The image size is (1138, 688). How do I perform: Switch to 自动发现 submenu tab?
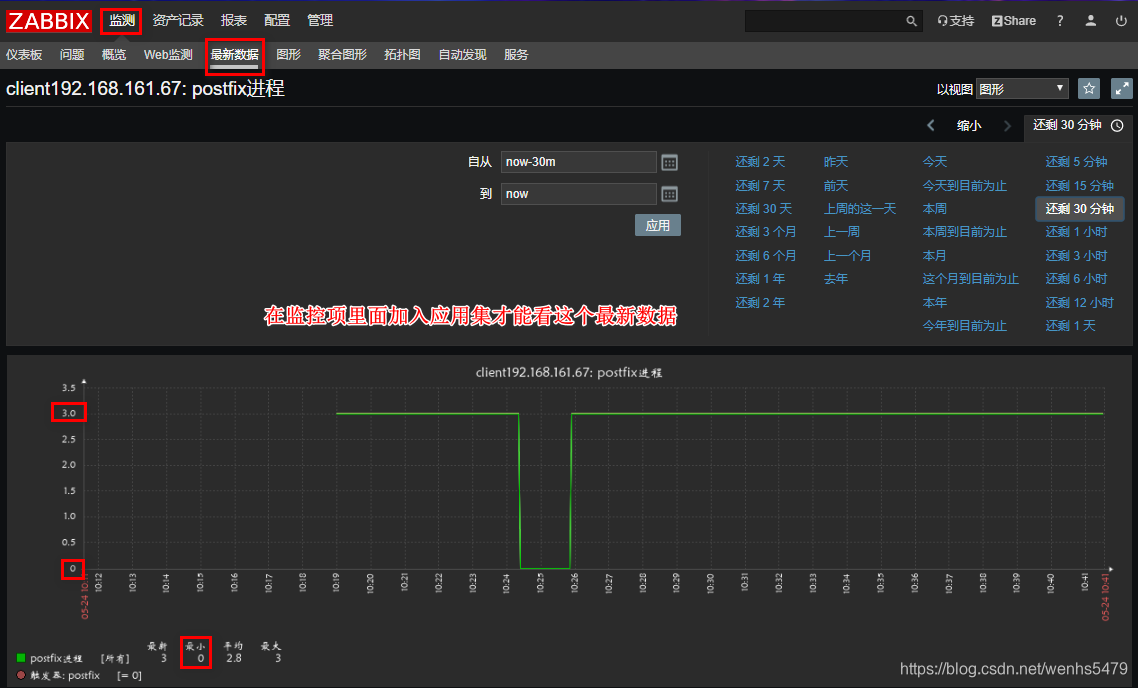pos(462,54)
